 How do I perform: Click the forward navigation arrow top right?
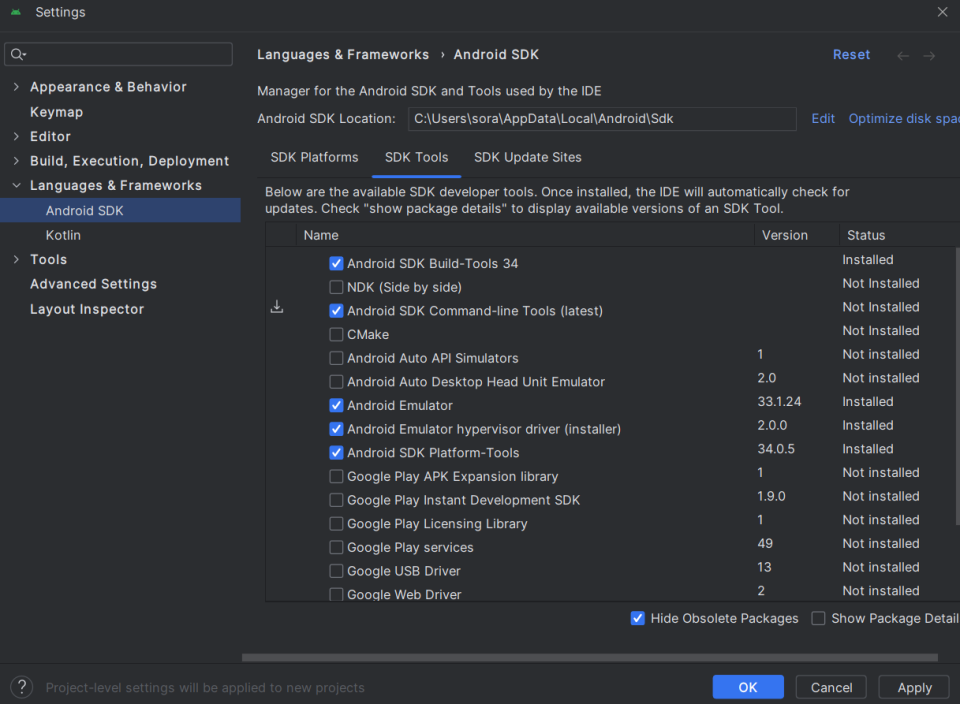tap(930, 55)
